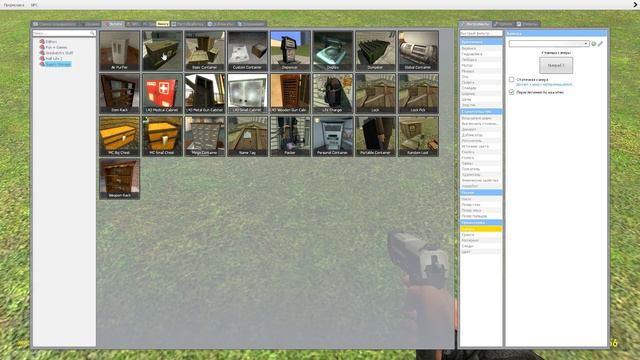Choose the Mega Container icon
This screenshot has width=640, height=360.
click(205, 136)
